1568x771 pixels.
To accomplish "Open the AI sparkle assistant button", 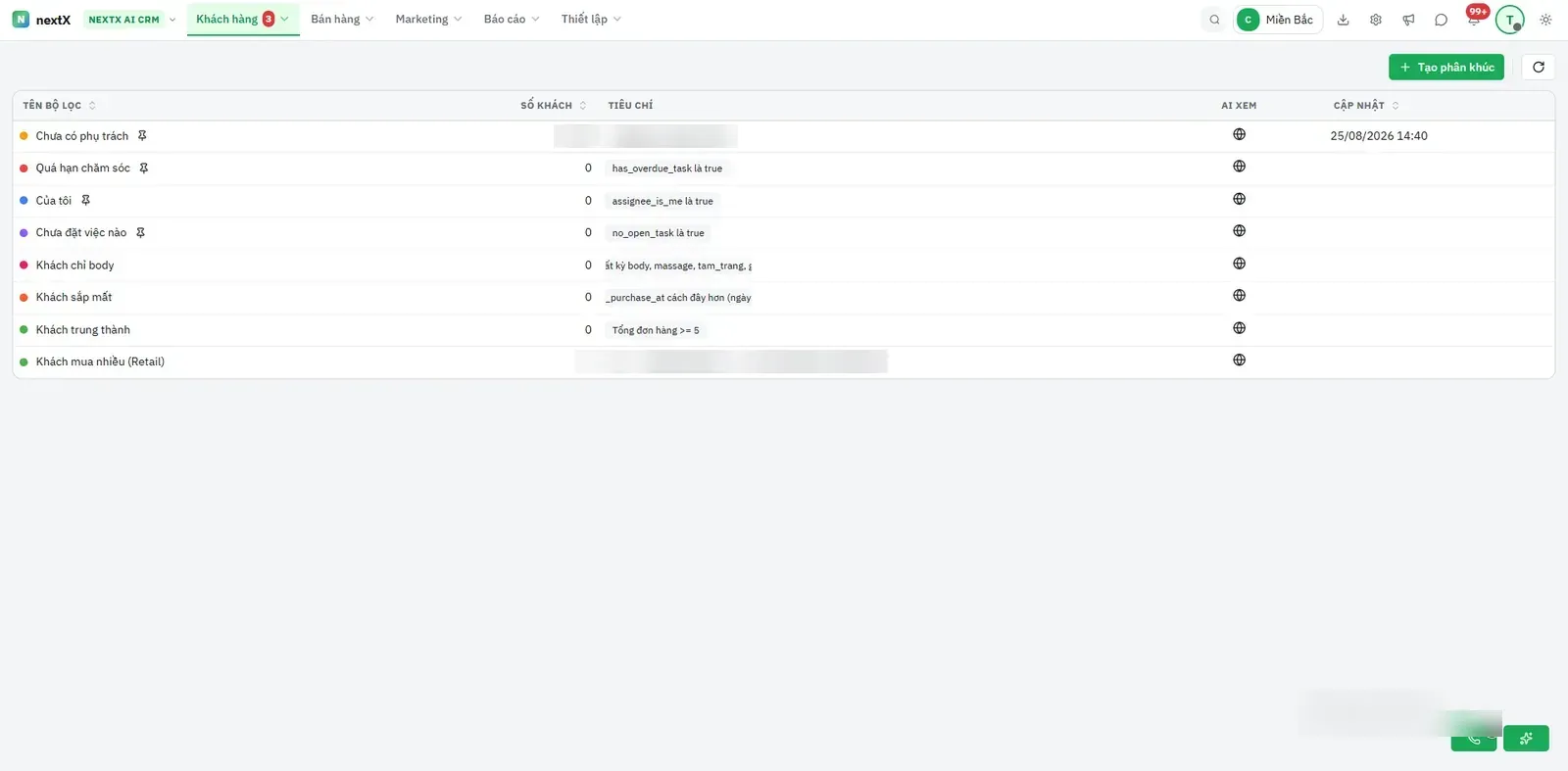I will (1526, 739).
